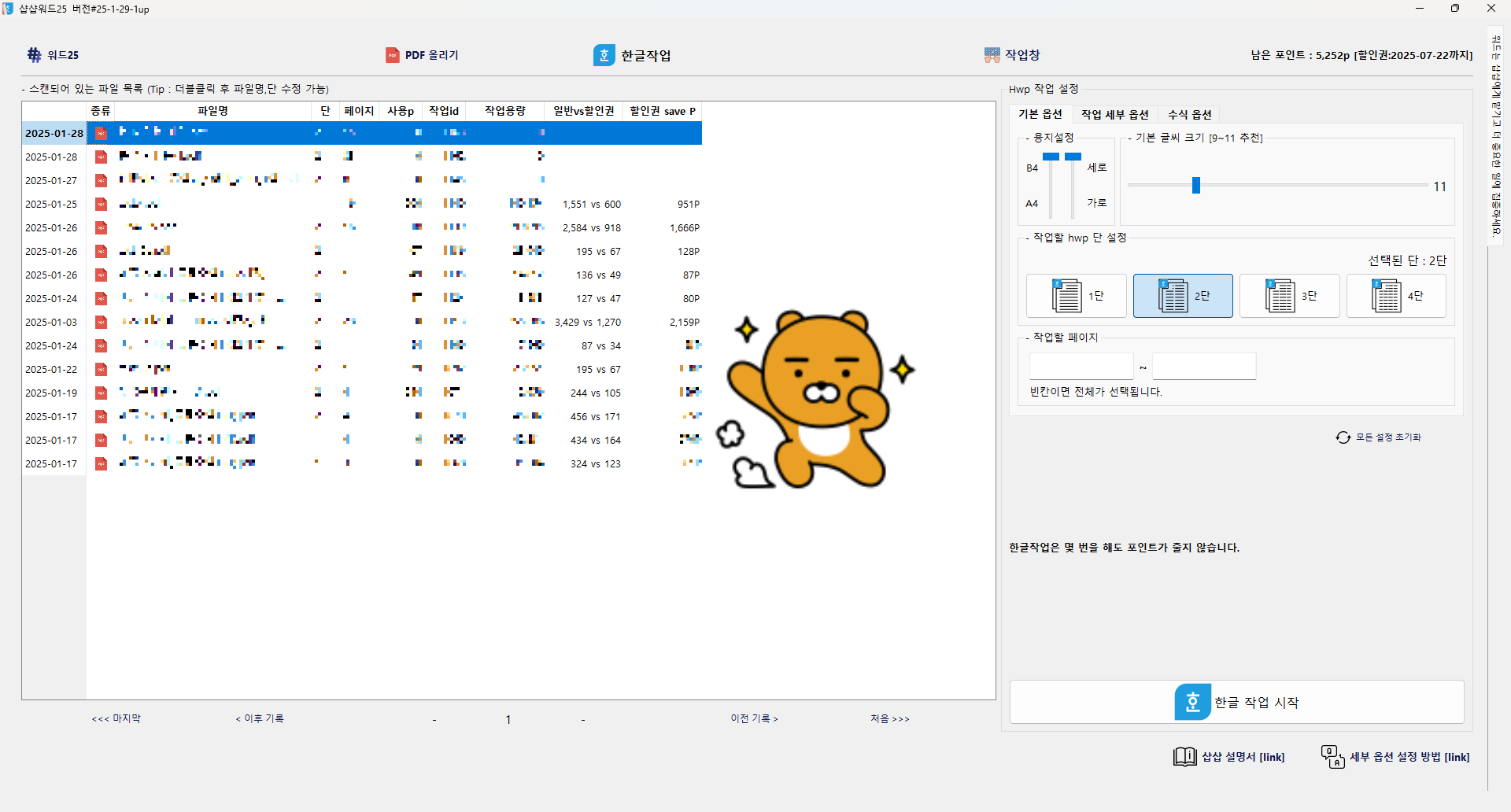Click the blue 한 icon on start button
This screenshot has height=812, width=1511.
pos(1192,702)
